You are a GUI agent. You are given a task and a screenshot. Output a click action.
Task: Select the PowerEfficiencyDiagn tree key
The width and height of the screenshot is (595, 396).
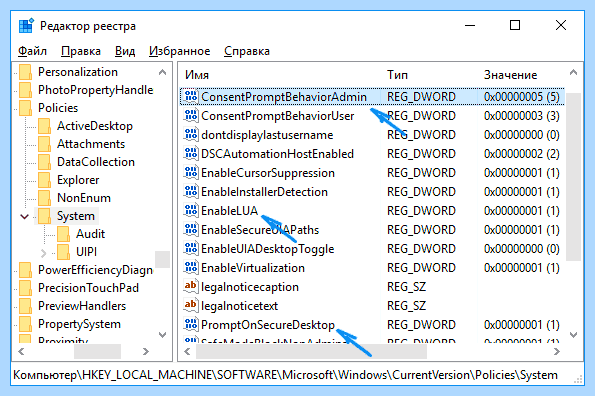pos(95,270)
